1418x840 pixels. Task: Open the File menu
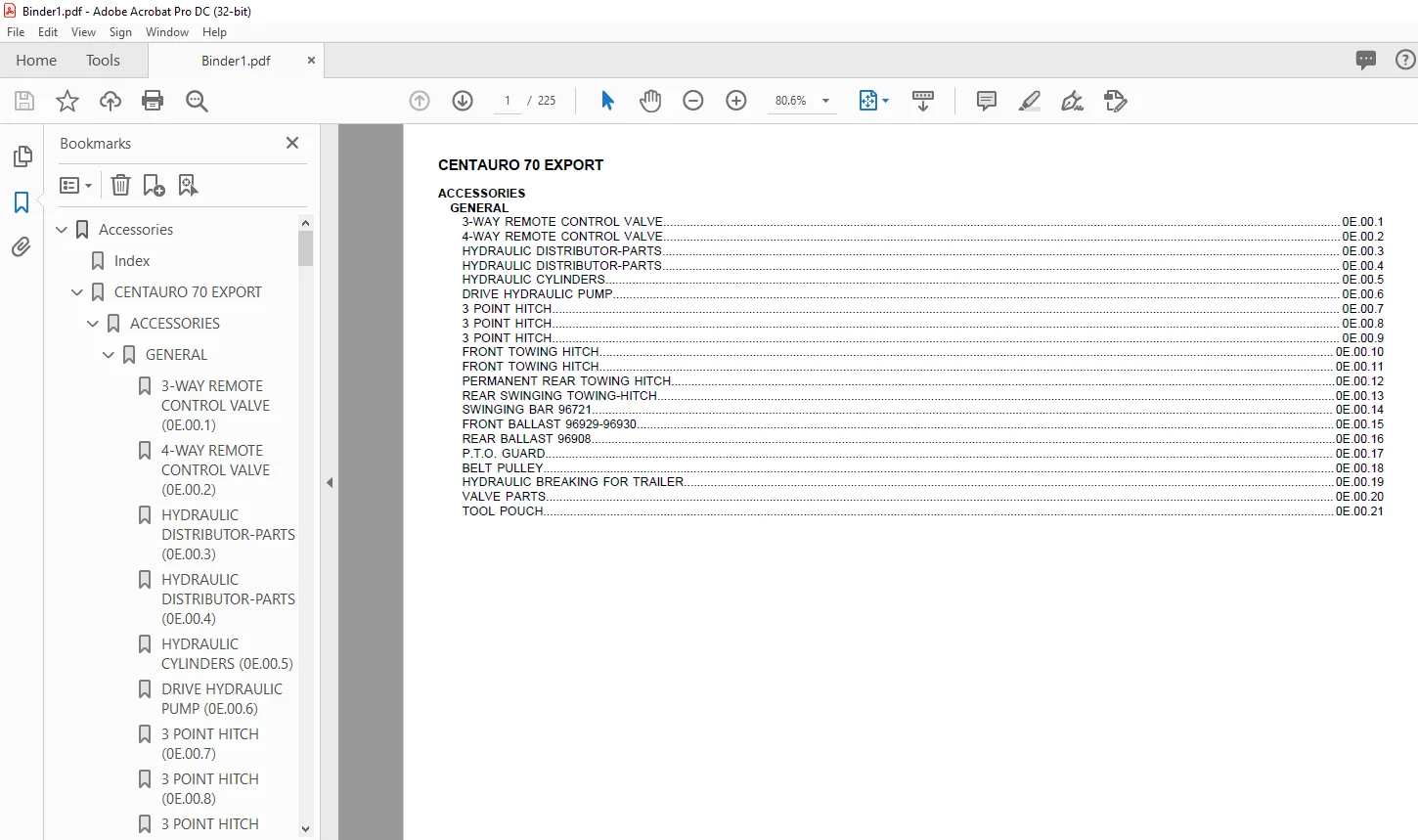click(16, 32)
